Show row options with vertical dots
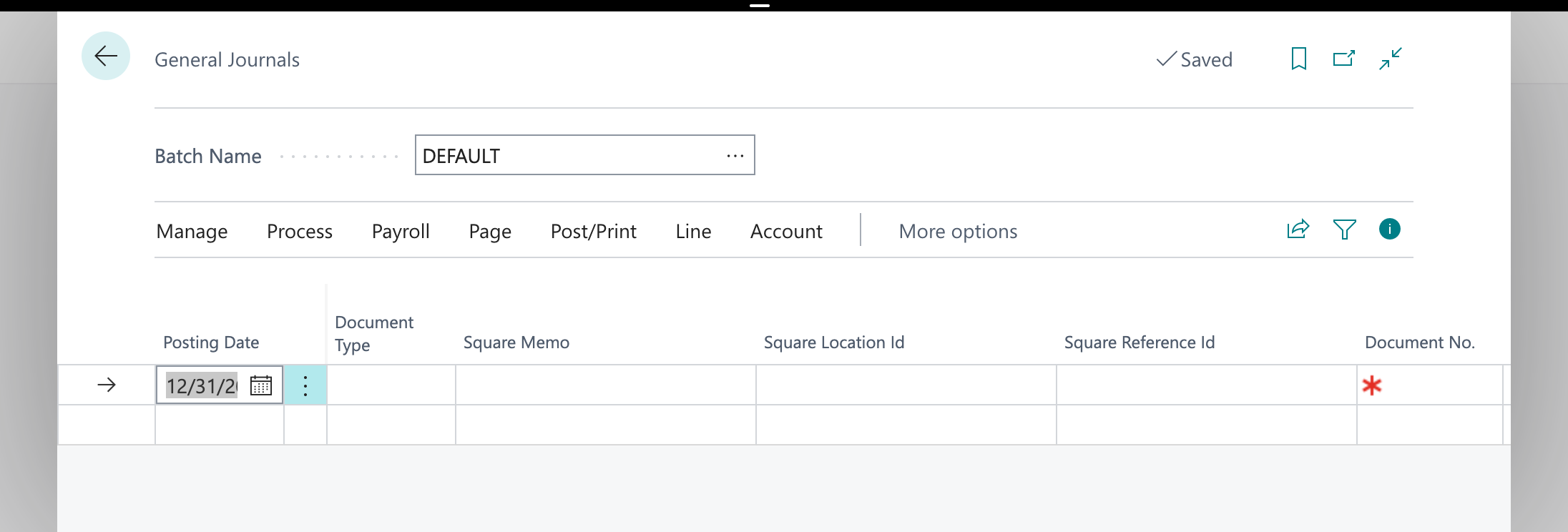 click(x=305, y=385)
